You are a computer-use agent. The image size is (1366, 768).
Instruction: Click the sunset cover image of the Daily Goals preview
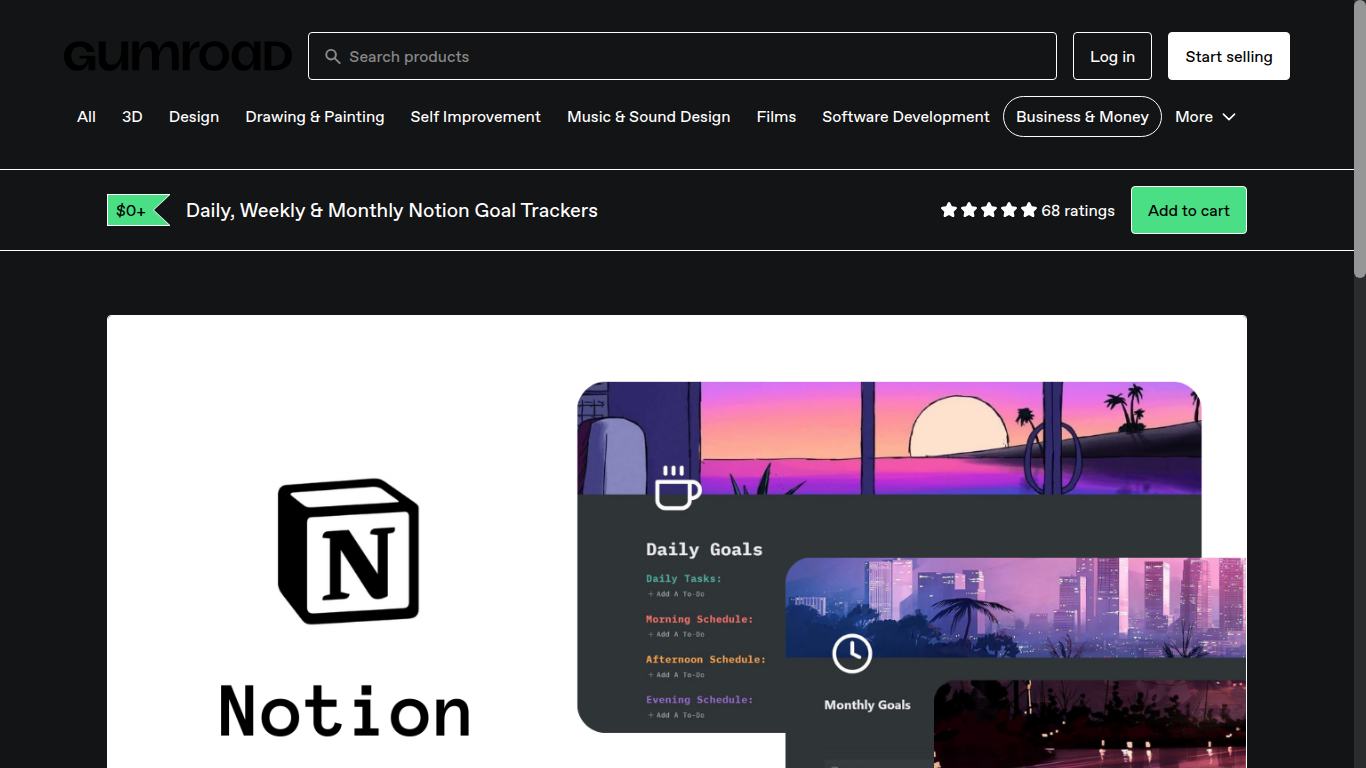[x=889, y=438]
